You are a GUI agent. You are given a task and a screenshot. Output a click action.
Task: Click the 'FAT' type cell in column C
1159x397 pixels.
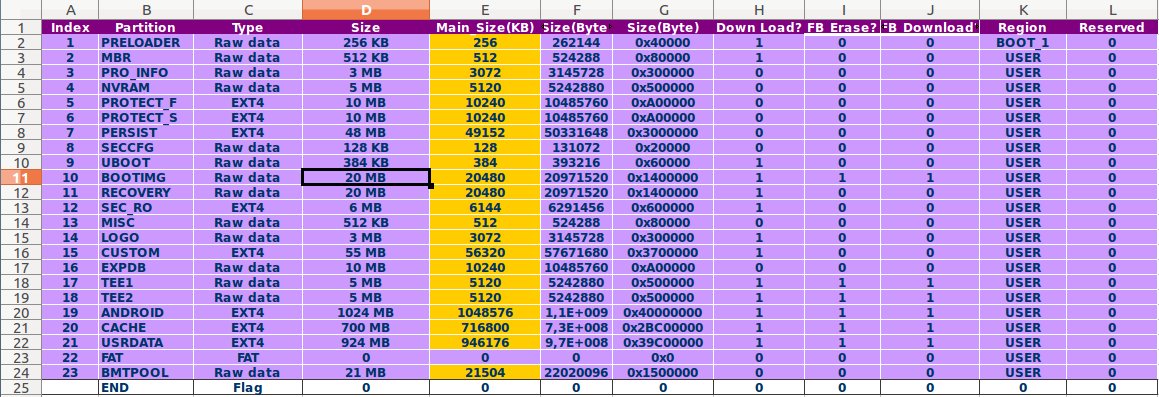click(x=248, y=358)
